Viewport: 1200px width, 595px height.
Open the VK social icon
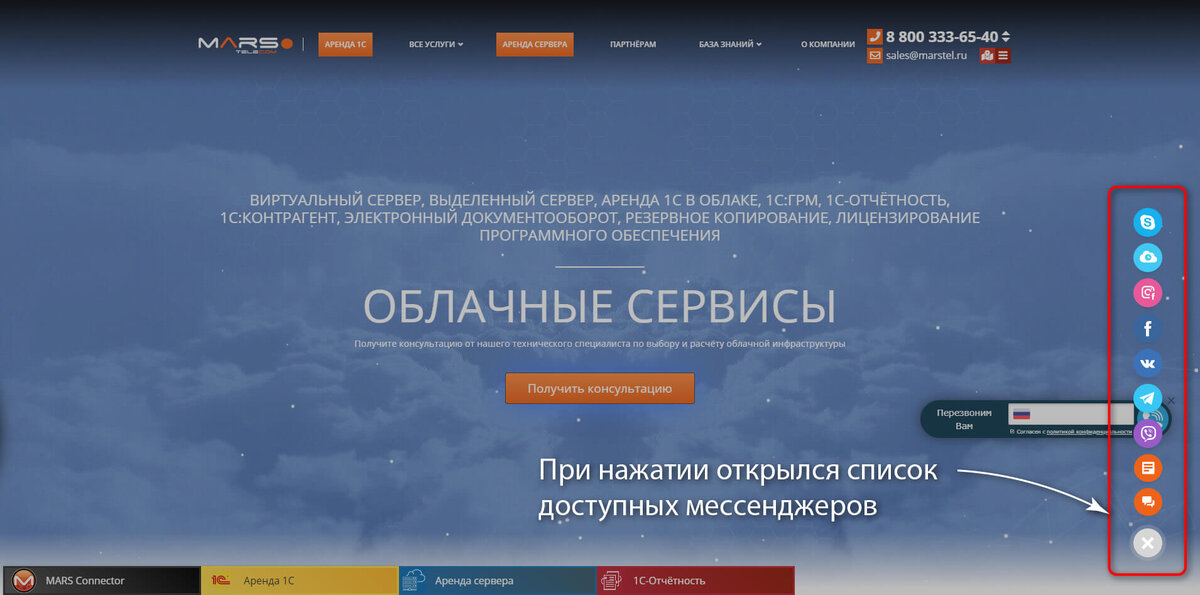tap(1148, 363)
